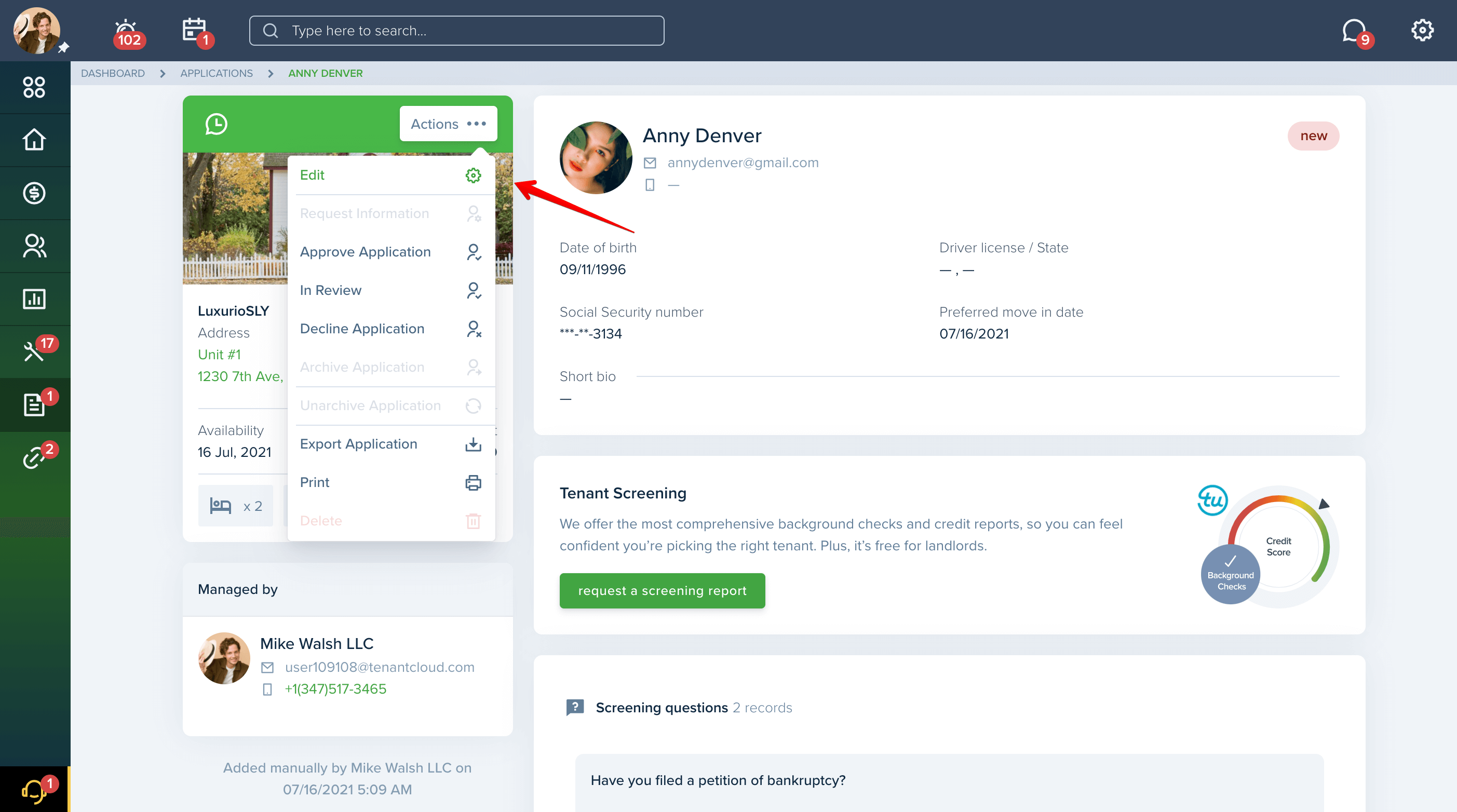The image size is (1457, 812).
Task: Click the LuxurioSLY property name
Action: (233, 312)
